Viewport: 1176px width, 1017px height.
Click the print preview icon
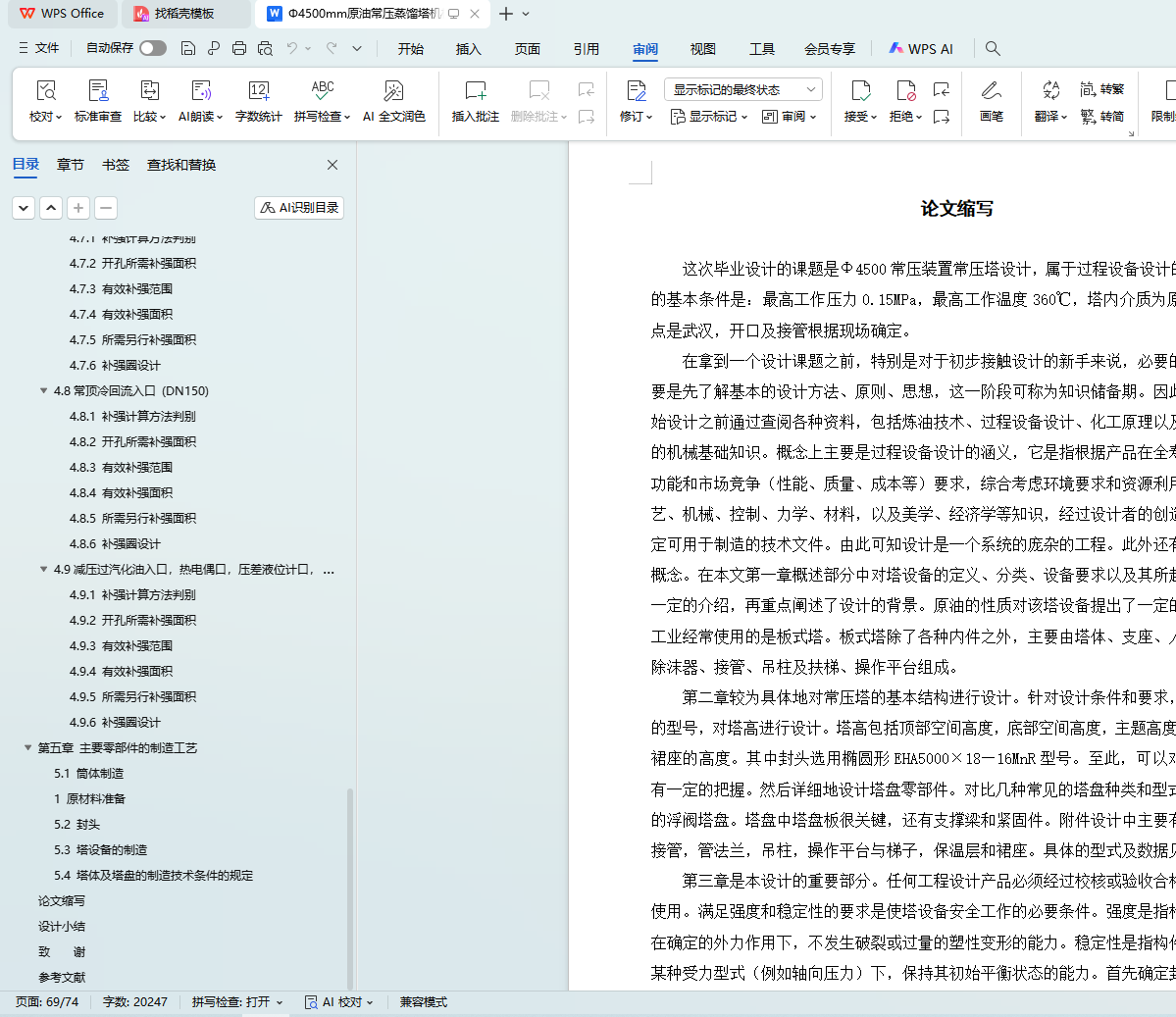pos(265,49)
